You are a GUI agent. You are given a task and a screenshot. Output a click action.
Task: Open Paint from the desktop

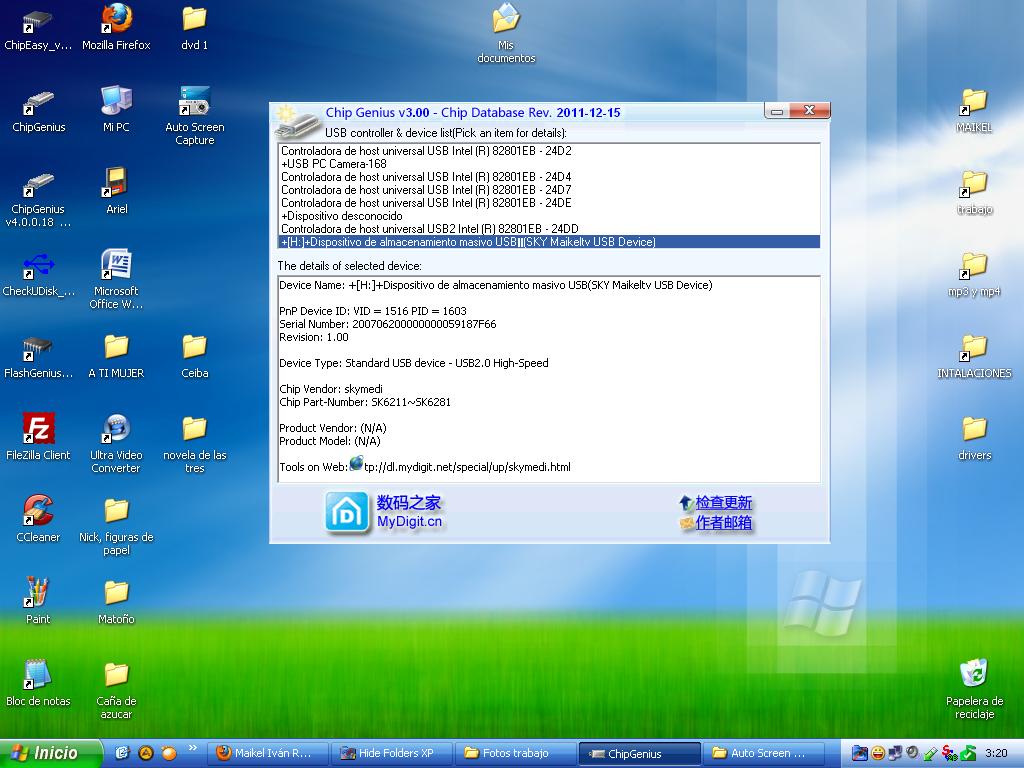[37, 590]
